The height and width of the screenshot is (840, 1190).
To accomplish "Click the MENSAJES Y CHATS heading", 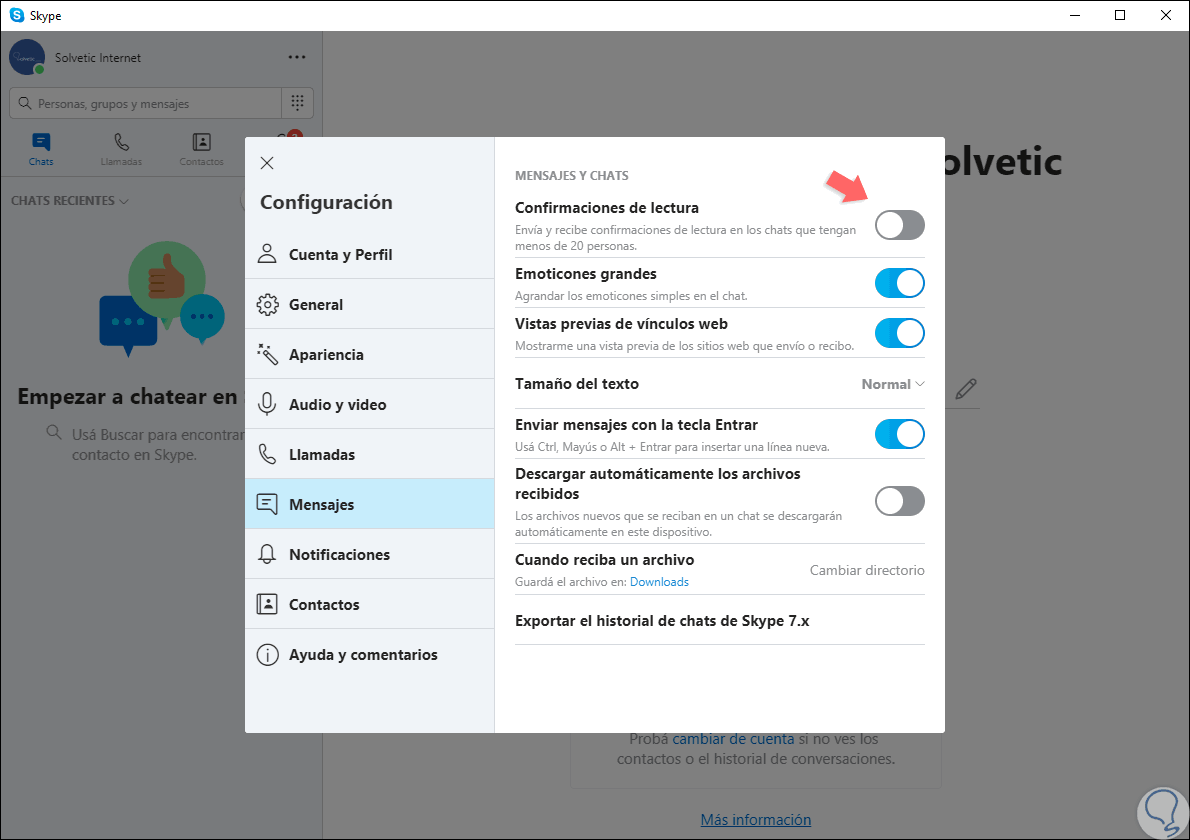I will 571,175.
